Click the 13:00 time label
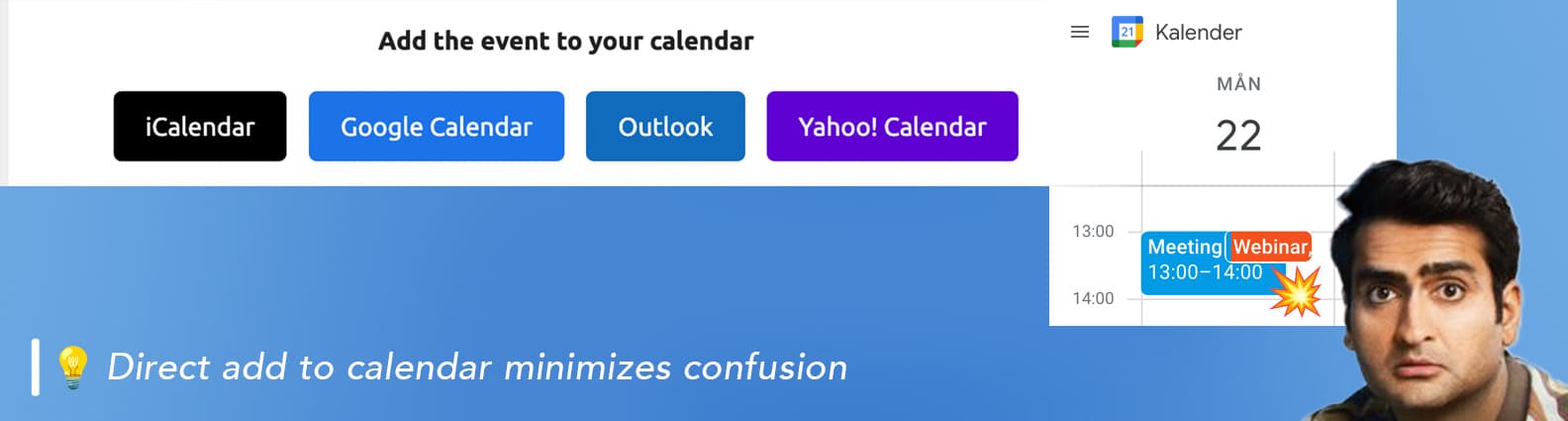 1093,231
